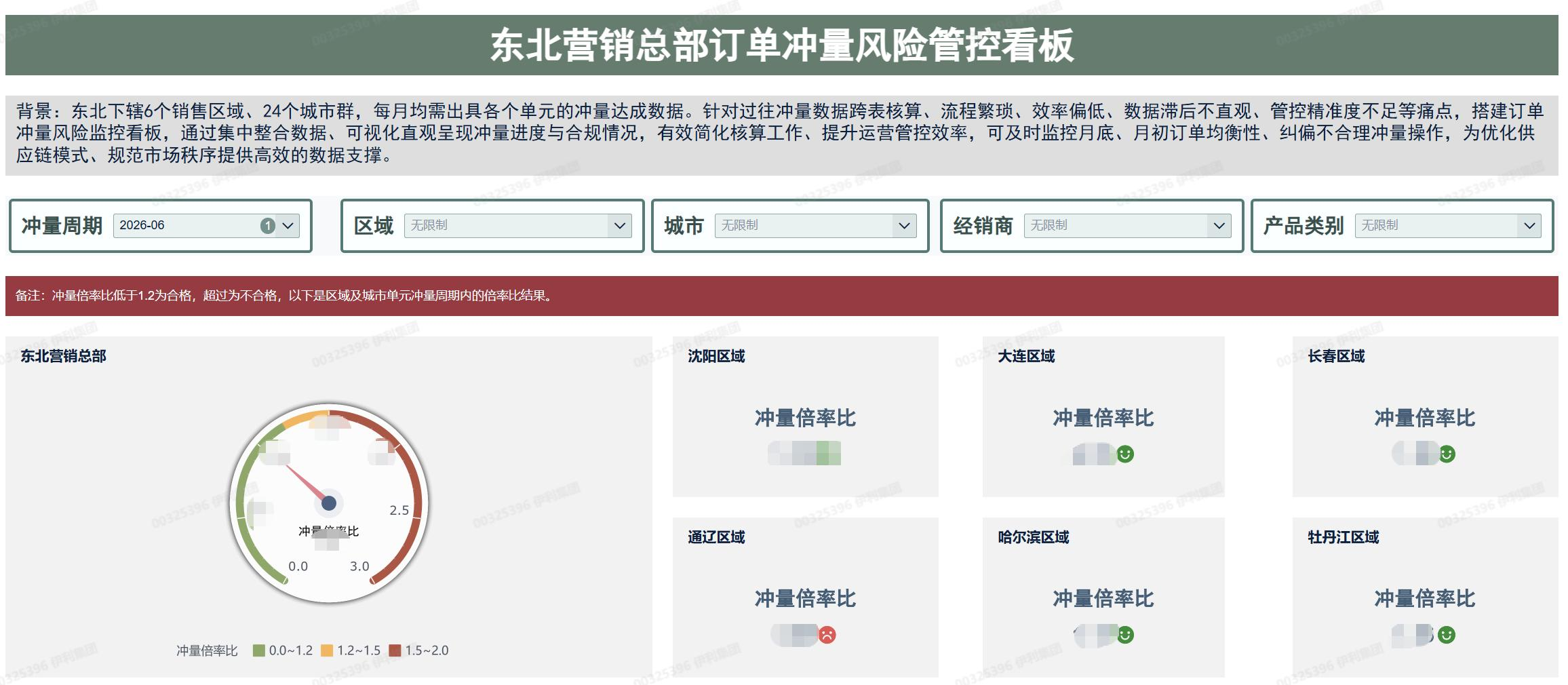This screenshot has height=685, width=1568.
Task: Click the red sad face in 通辽区域 card
Action: (x=827, y=635)
